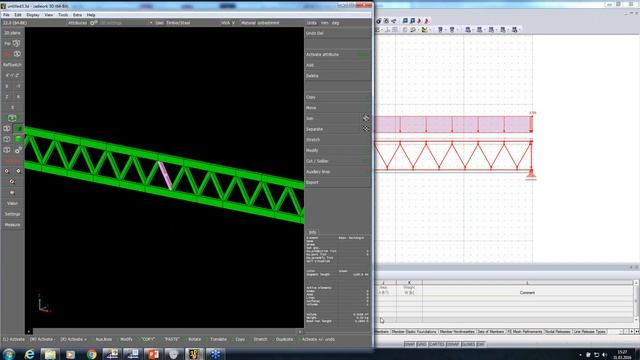Screen dimensions: 640x360
Task: Open Settings in cadwork left sidebar
Action: [12, 214]
